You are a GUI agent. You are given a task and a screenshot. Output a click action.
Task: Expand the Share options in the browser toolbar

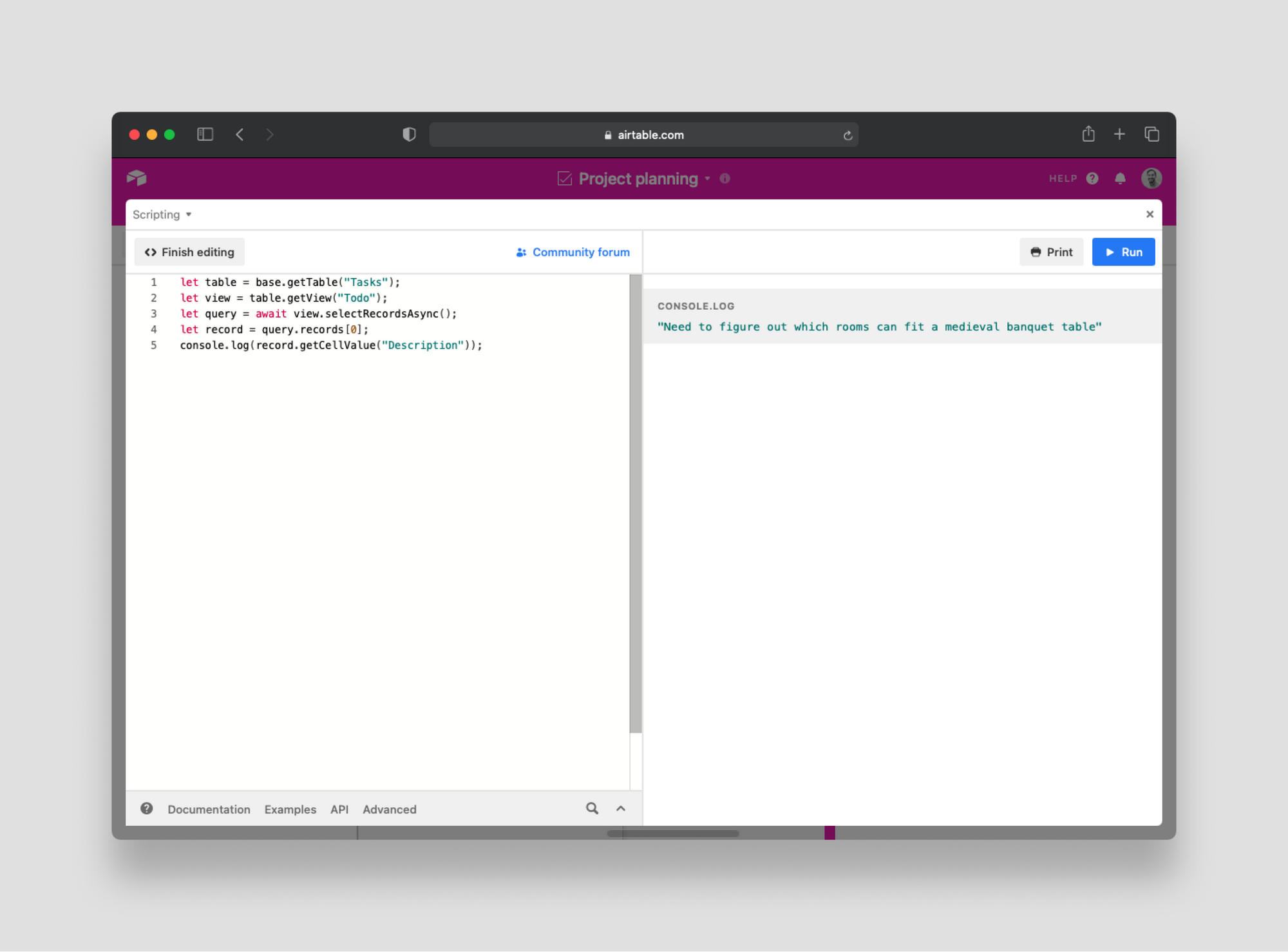(1088, 134)
